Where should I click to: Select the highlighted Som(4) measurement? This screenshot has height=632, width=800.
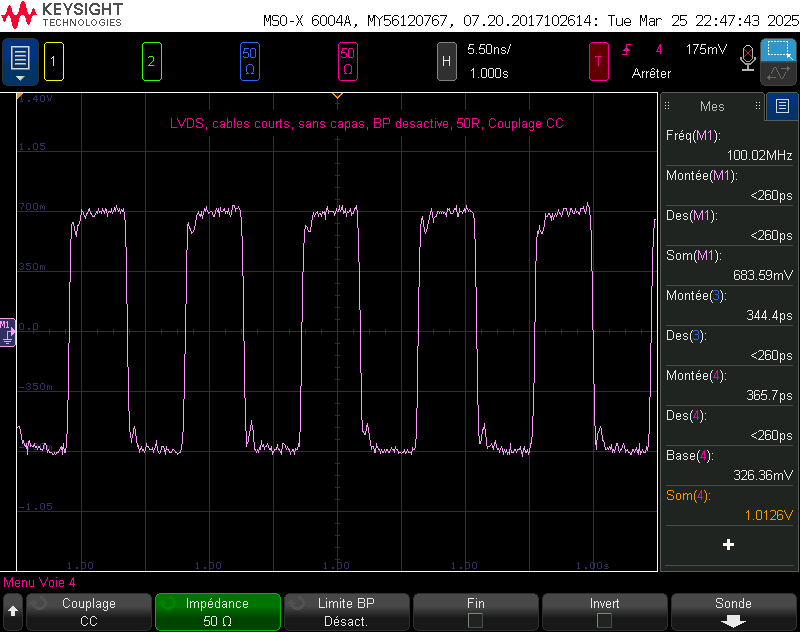point(729,505)
